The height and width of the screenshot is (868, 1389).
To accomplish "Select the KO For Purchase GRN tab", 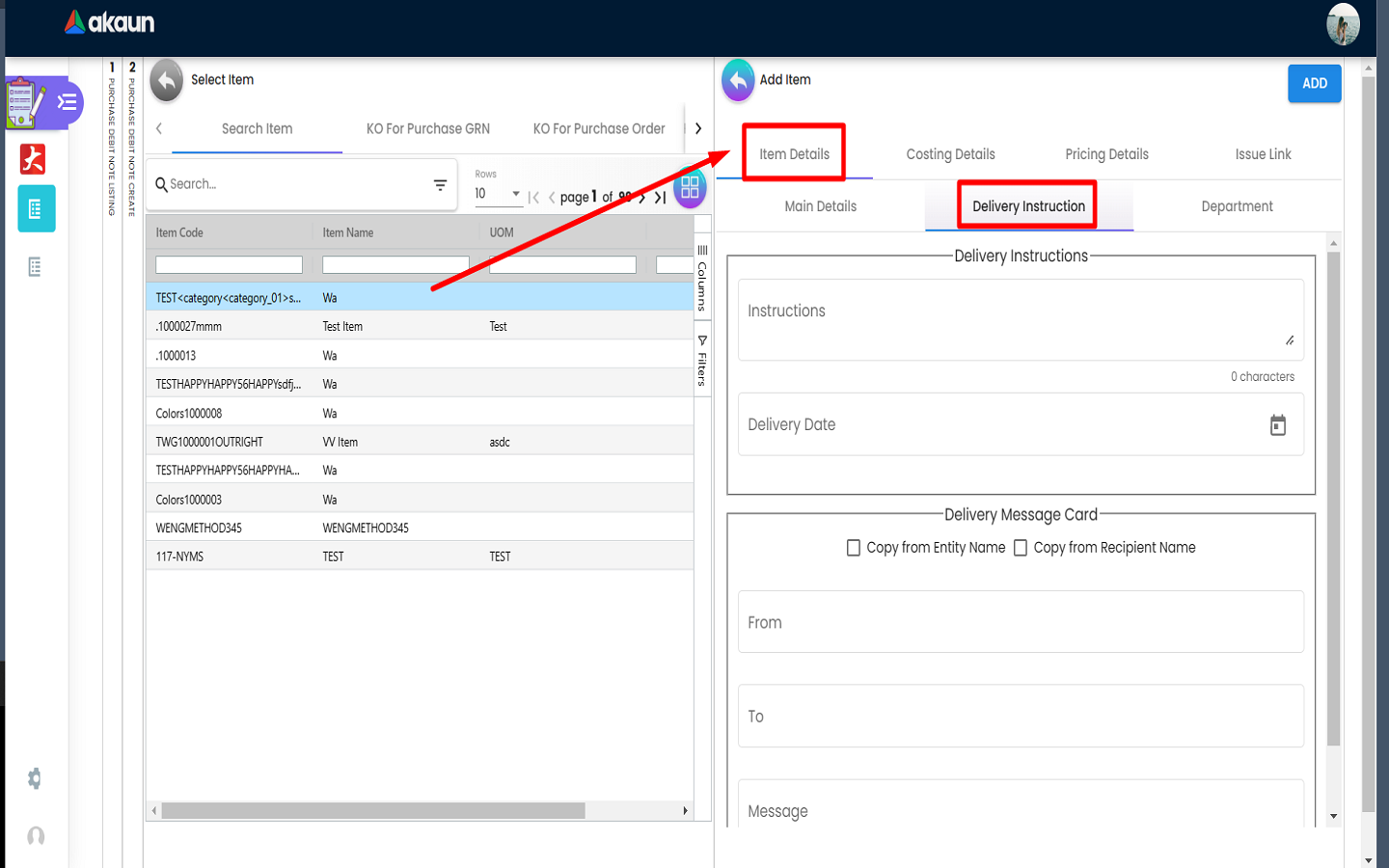I will [x=427, y=128].
